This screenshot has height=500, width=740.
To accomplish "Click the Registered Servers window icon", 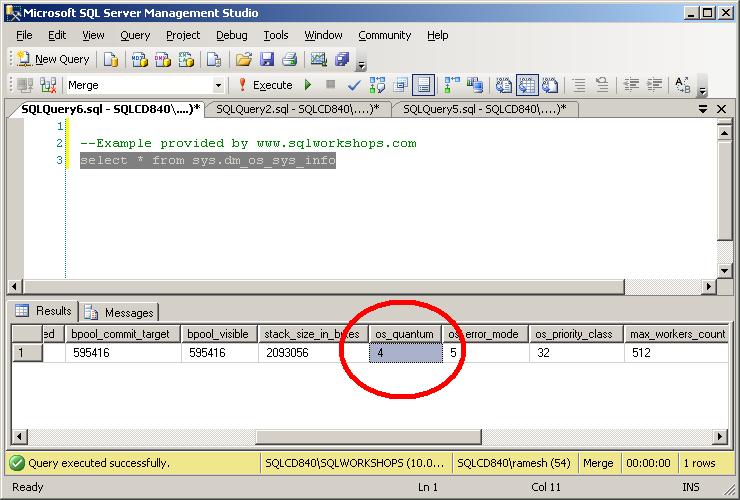I will [x=342, y=59].
